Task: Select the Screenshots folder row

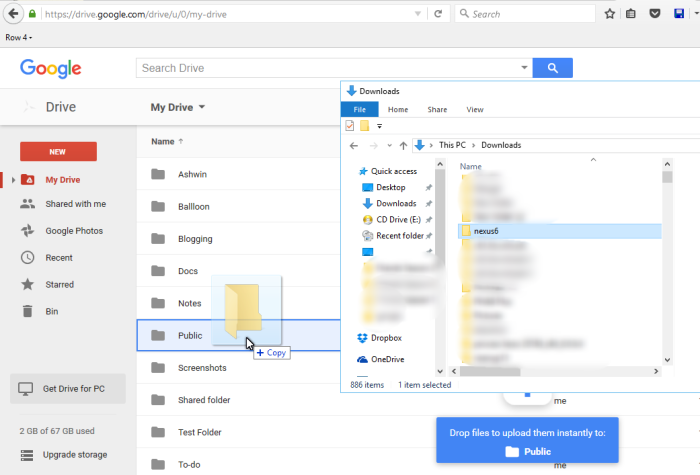Action: pyautogui.click(x=238, y=368)
